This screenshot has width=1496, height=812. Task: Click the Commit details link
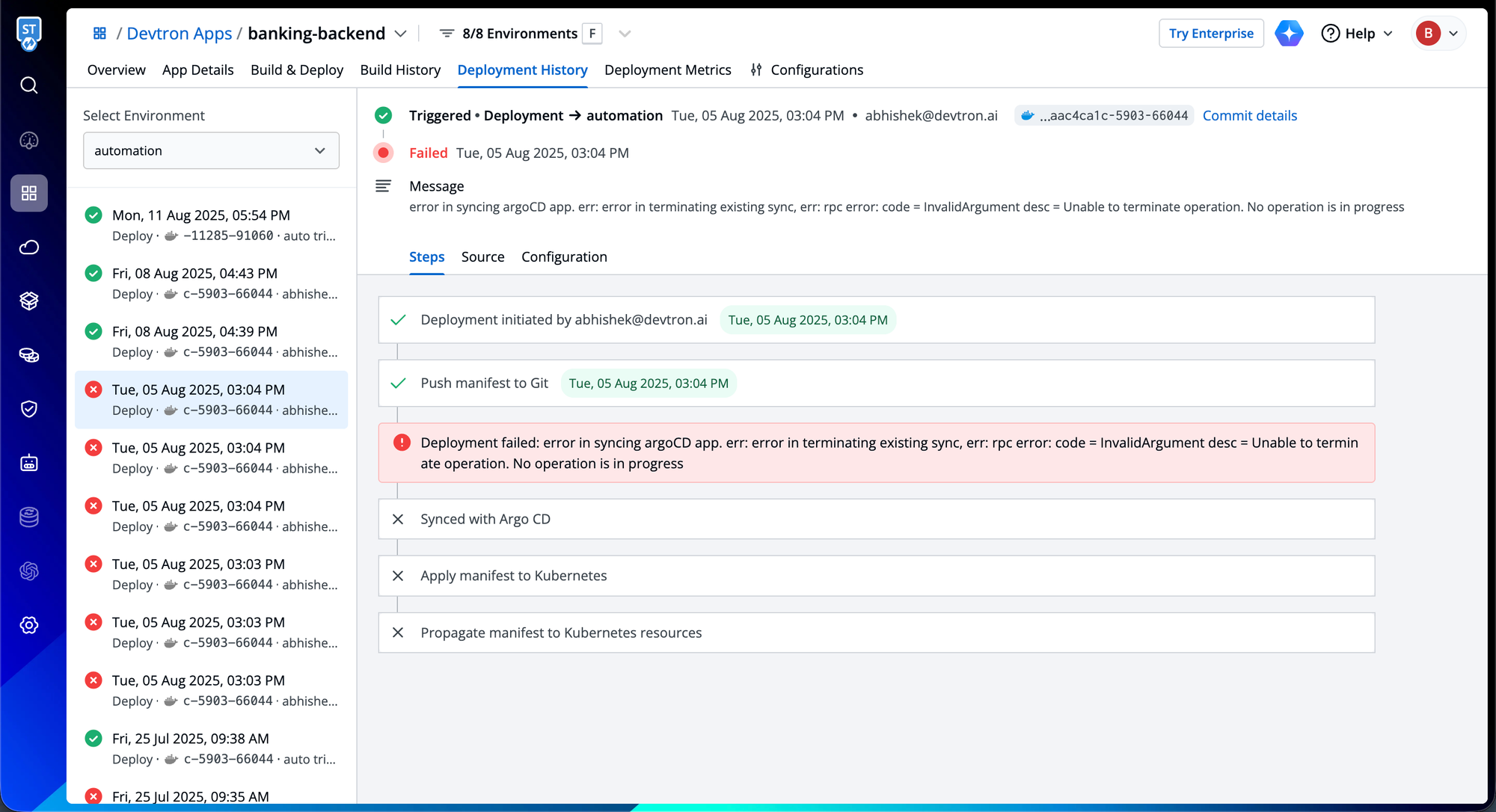click(1249, 116)
